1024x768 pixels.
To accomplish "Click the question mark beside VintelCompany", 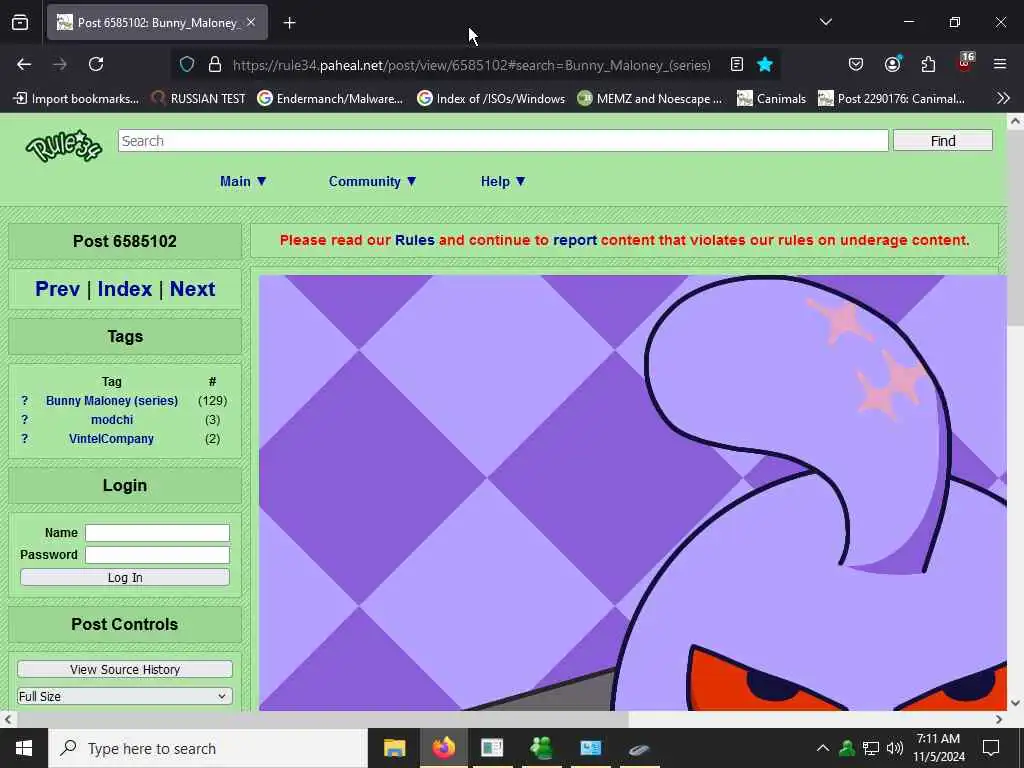I will [x=25, y=438].
